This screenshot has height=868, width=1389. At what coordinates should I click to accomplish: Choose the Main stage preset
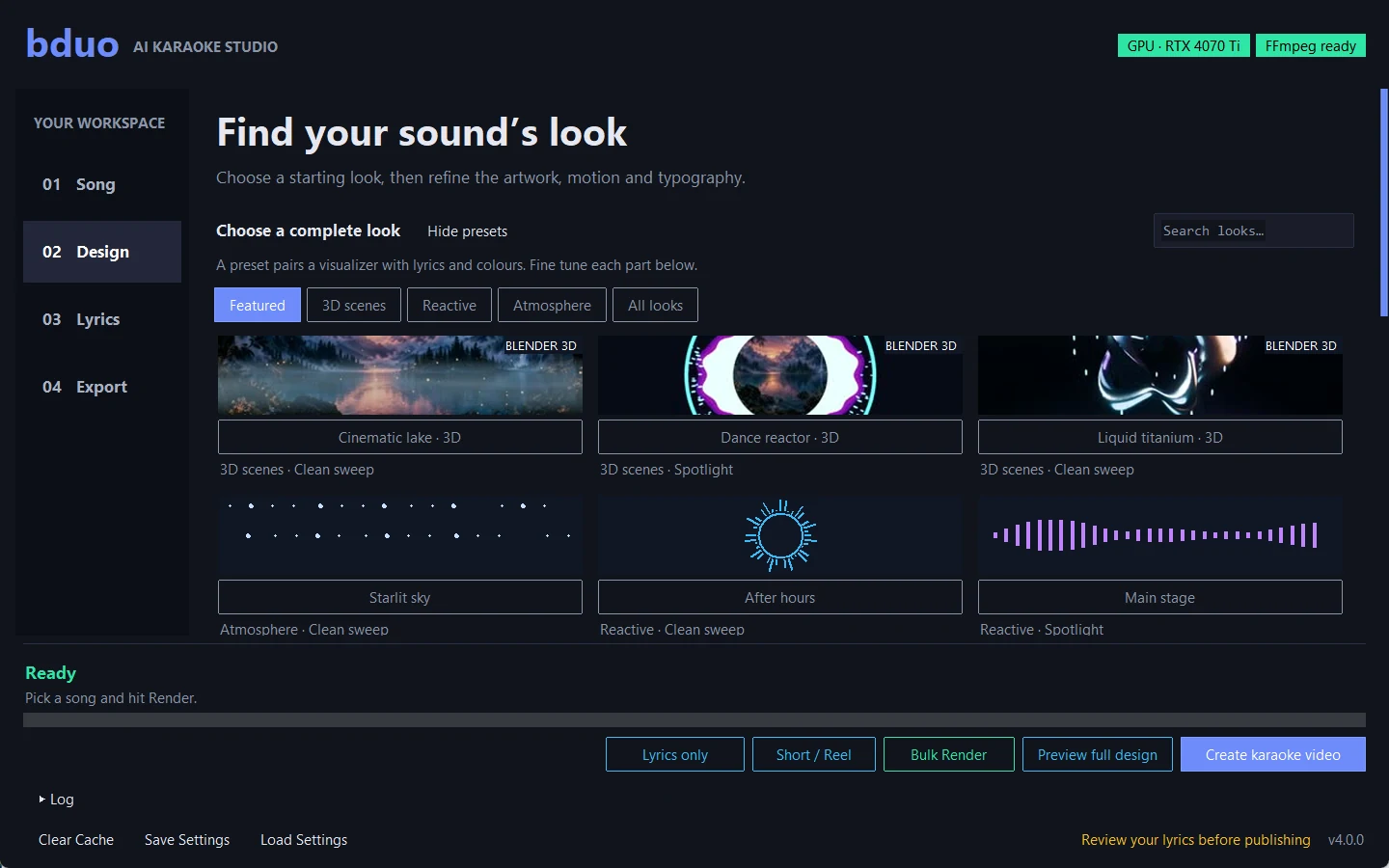[1160, 597]
